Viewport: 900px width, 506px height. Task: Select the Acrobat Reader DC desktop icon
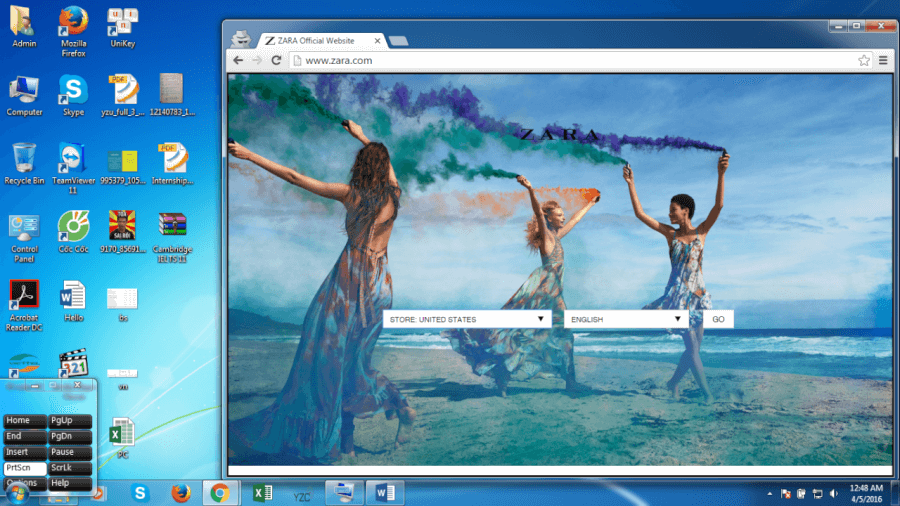tap(24, 296)
